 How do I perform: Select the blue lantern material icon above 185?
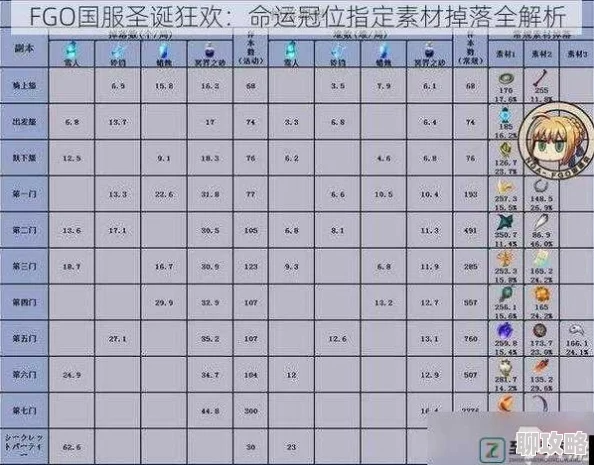point(505,114)
